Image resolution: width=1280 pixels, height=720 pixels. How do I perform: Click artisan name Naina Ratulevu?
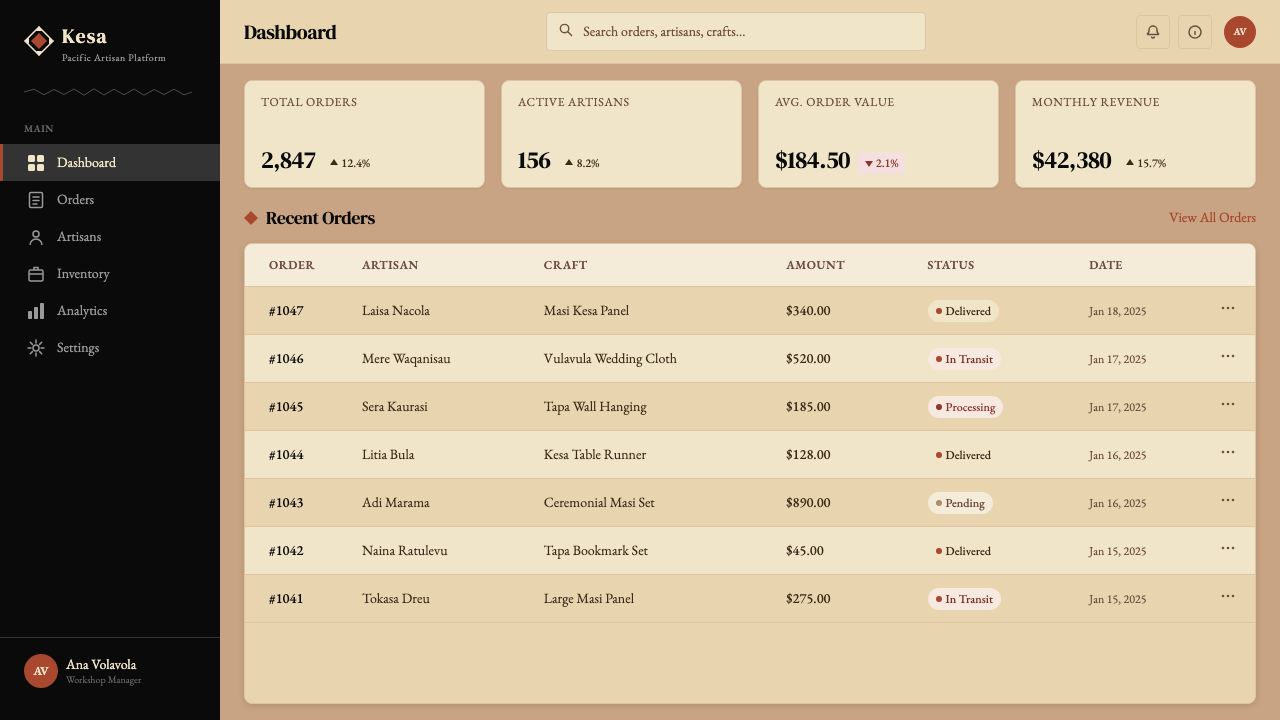pos(405,551)
